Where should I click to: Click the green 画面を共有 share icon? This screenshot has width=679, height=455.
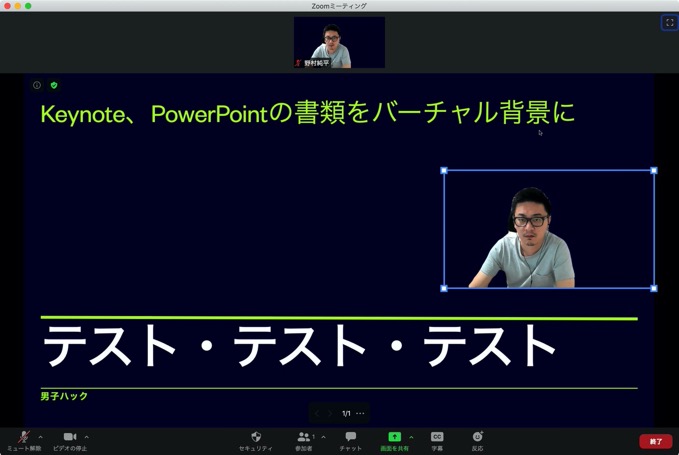pyautogui.click(x=394, y=436)
